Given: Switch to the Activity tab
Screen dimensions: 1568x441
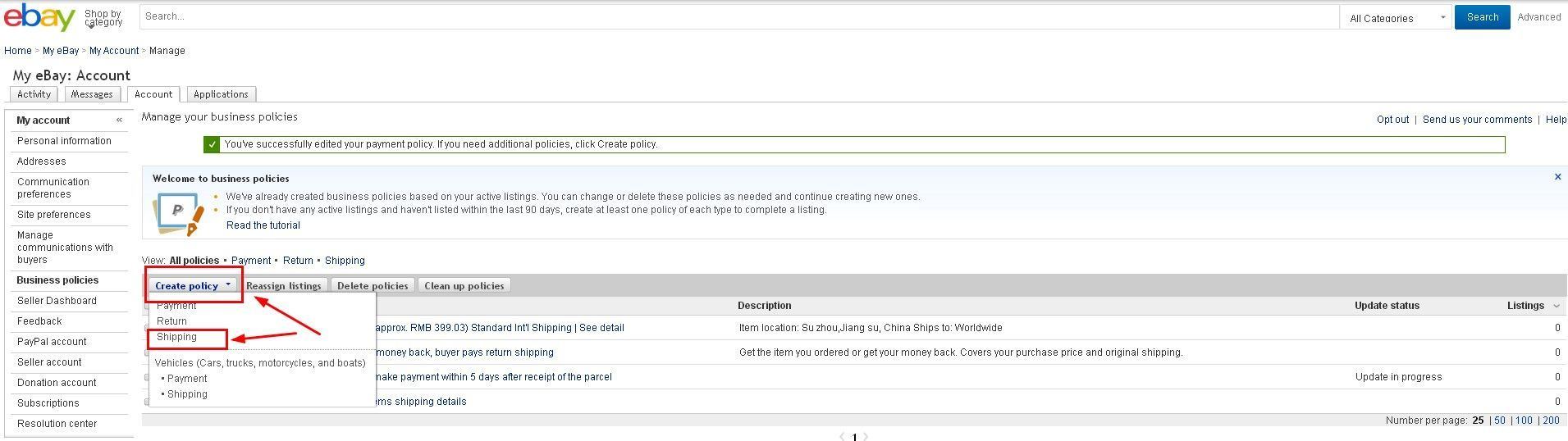Looking at the screenshot, I should (x=34, y=94).
